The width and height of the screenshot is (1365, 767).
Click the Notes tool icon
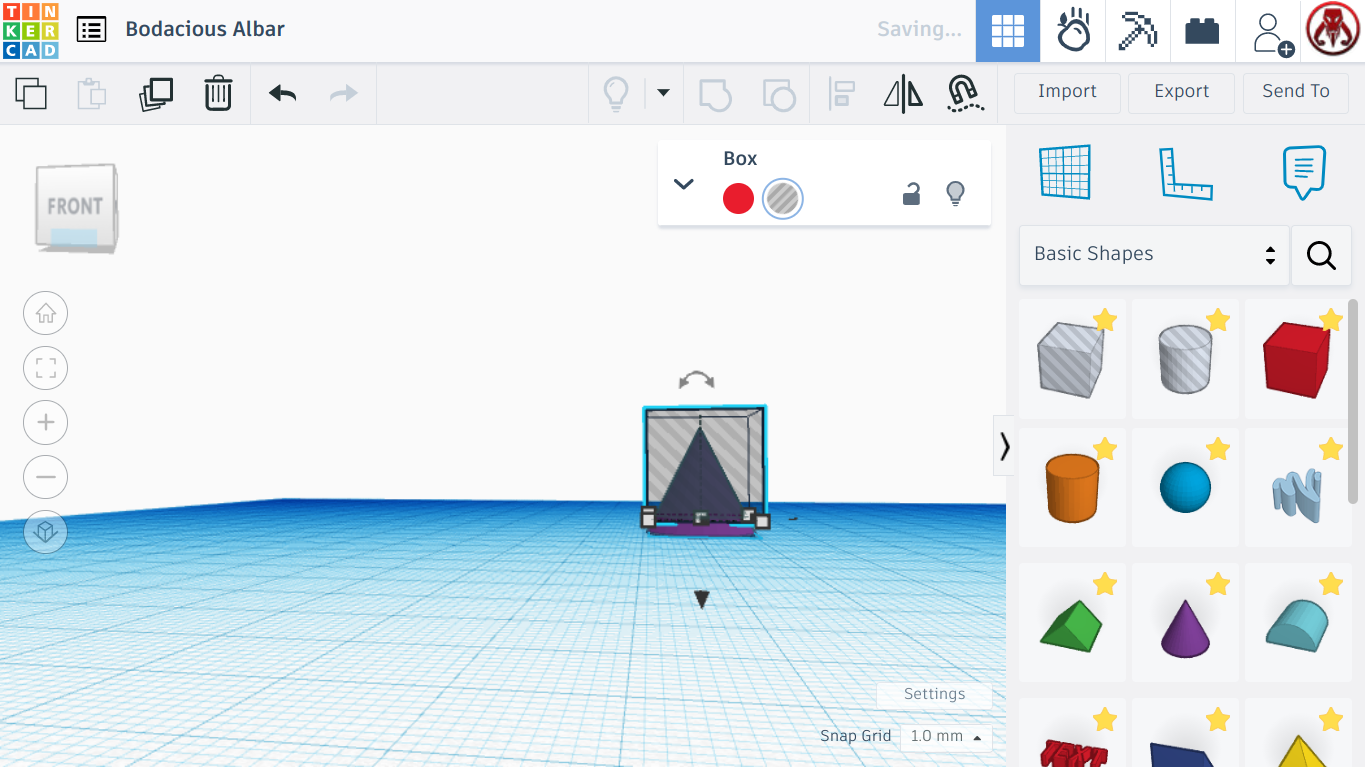click(x=1304, y=173)
